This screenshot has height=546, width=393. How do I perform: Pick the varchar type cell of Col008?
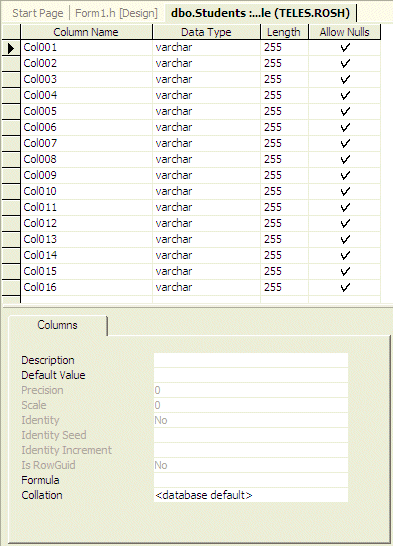(206, 159)
